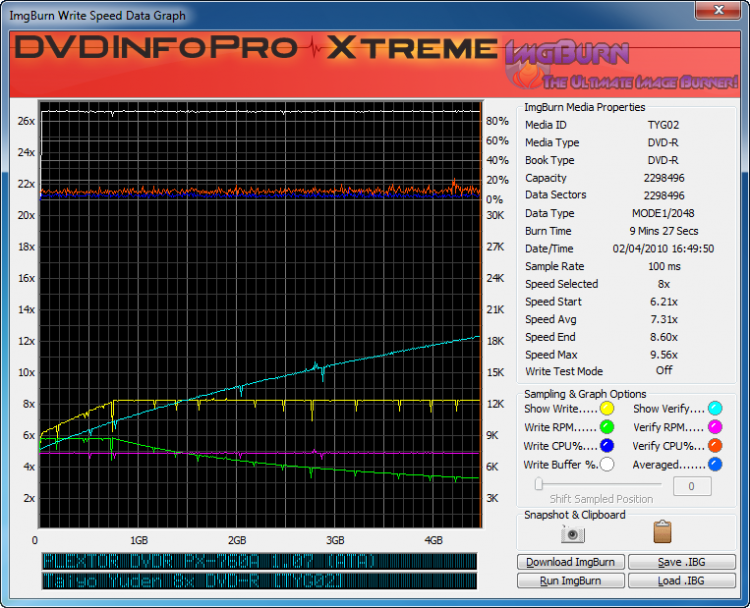
Task: Click the sampled position value field
Action: (x=691, y=486)
